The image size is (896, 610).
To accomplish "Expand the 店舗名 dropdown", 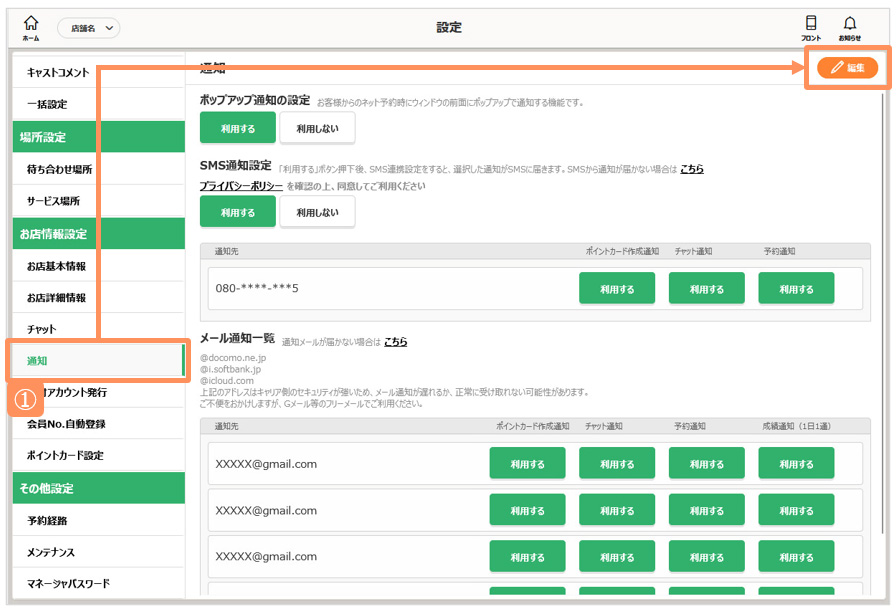I will pyautogui.click(x=88, y=29).
